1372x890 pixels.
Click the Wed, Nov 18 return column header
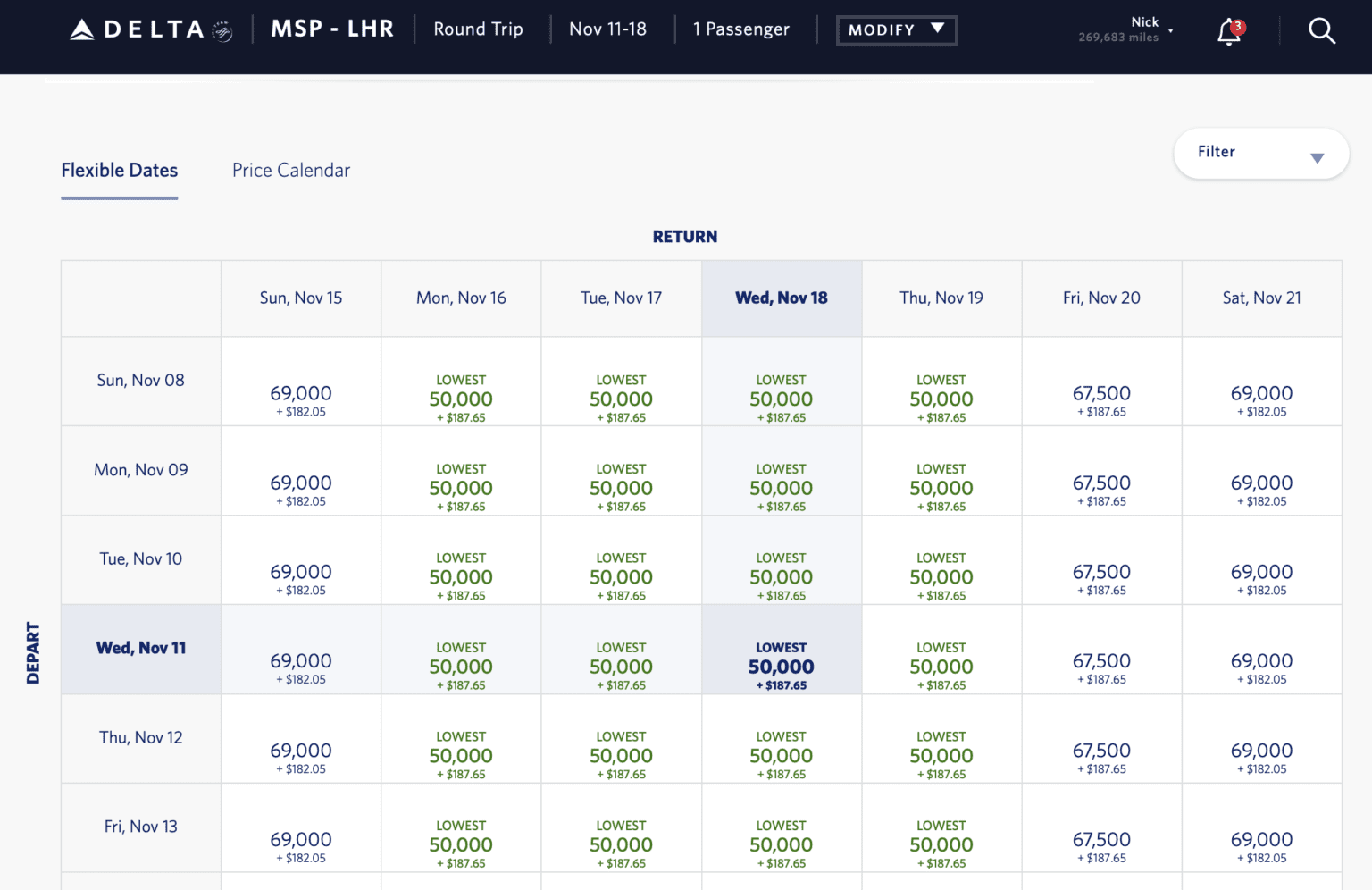click(x=781, y=298)
